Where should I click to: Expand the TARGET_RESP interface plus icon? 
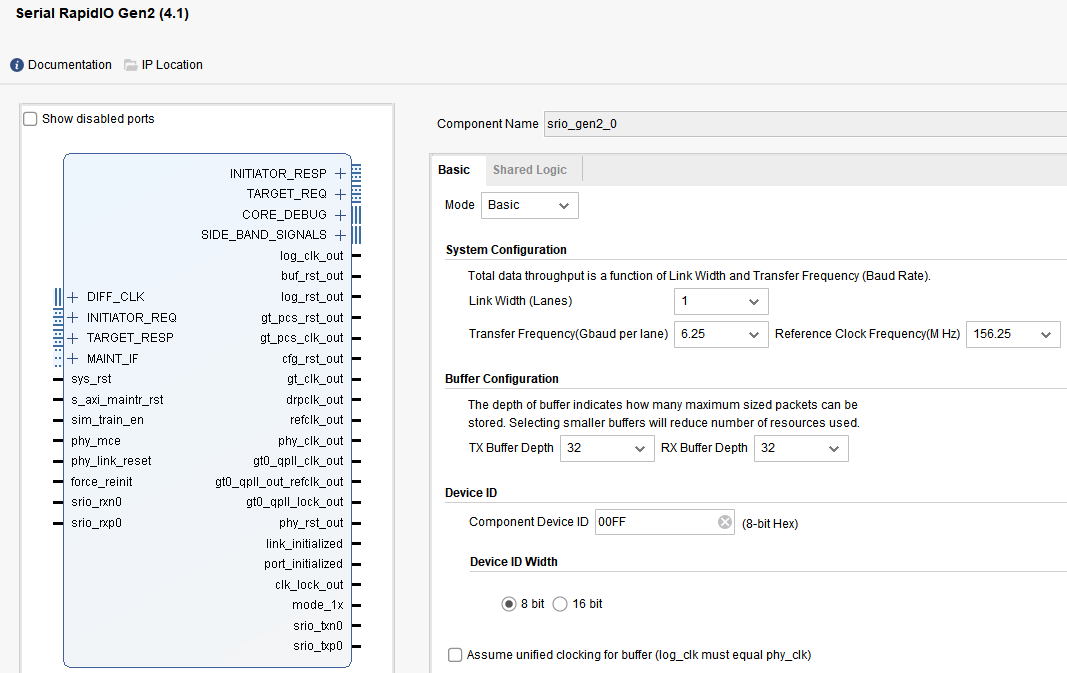[x=73, y=338]
